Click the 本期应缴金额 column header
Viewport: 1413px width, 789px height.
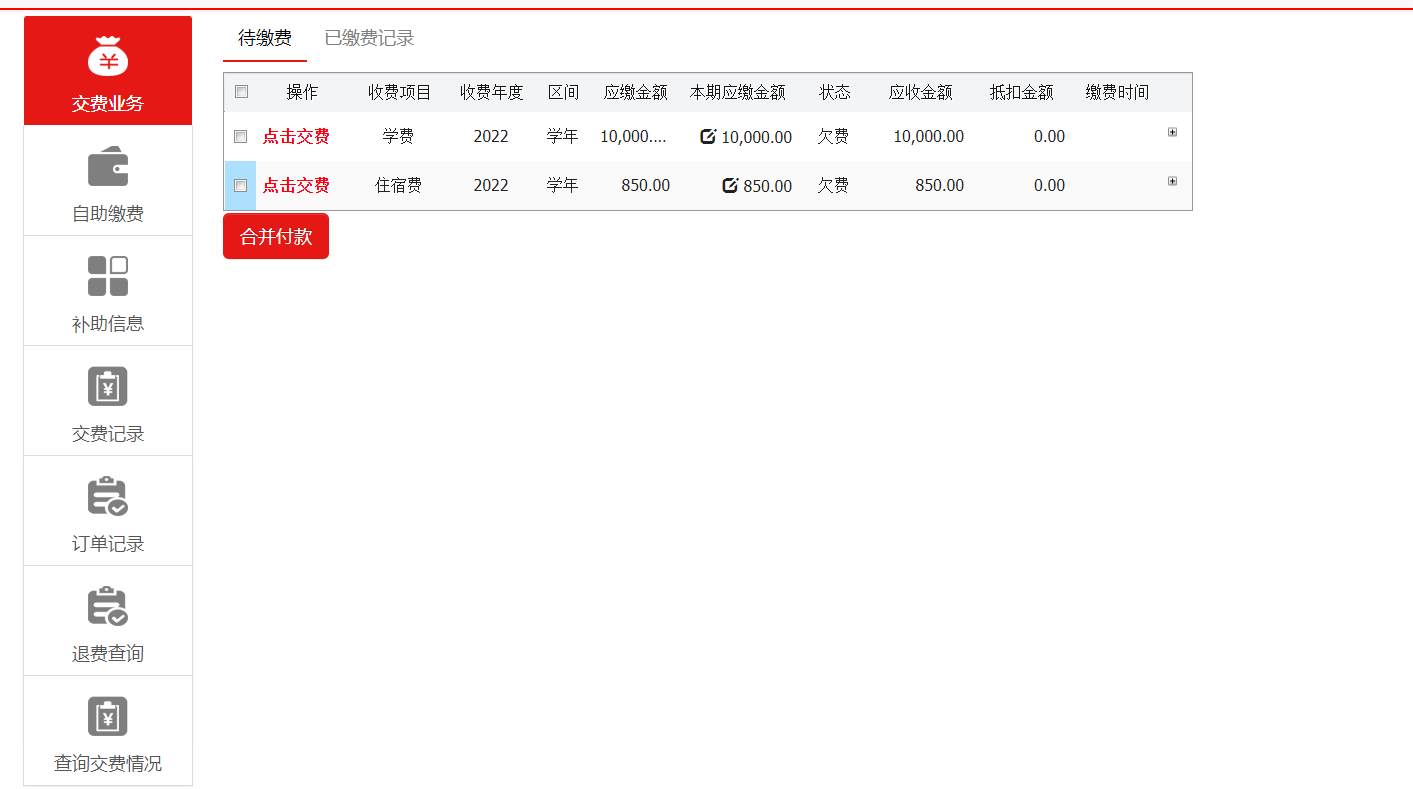point(737,92)
